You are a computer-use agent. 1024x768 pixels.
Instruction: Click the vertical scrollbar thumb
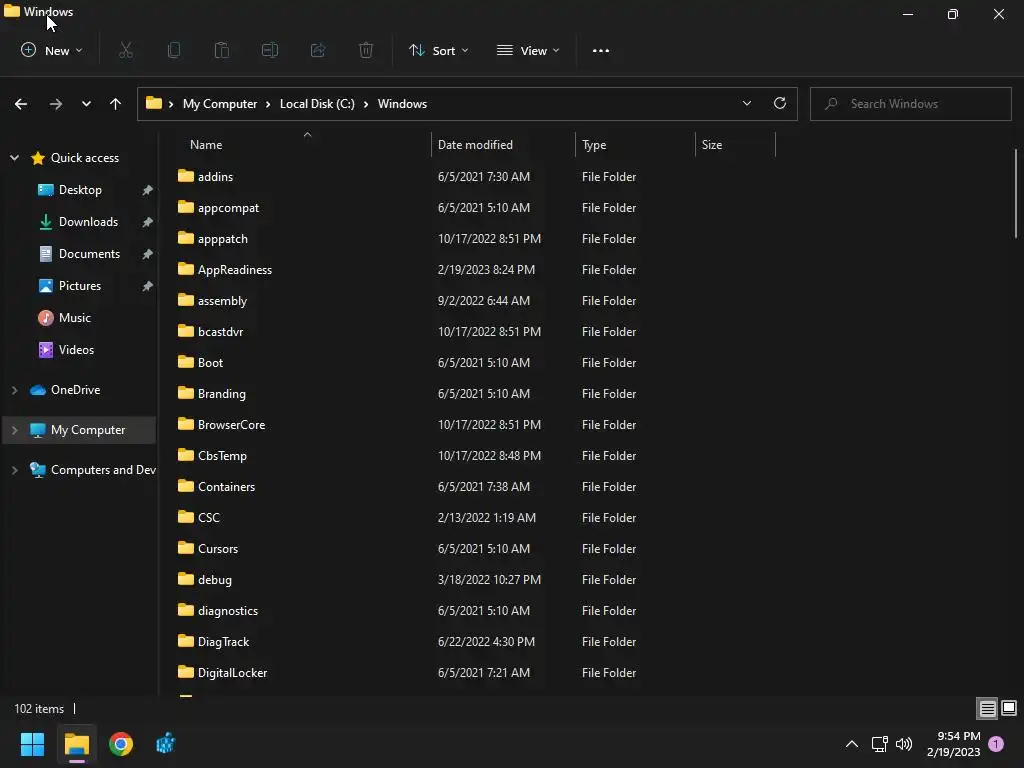1016,193
